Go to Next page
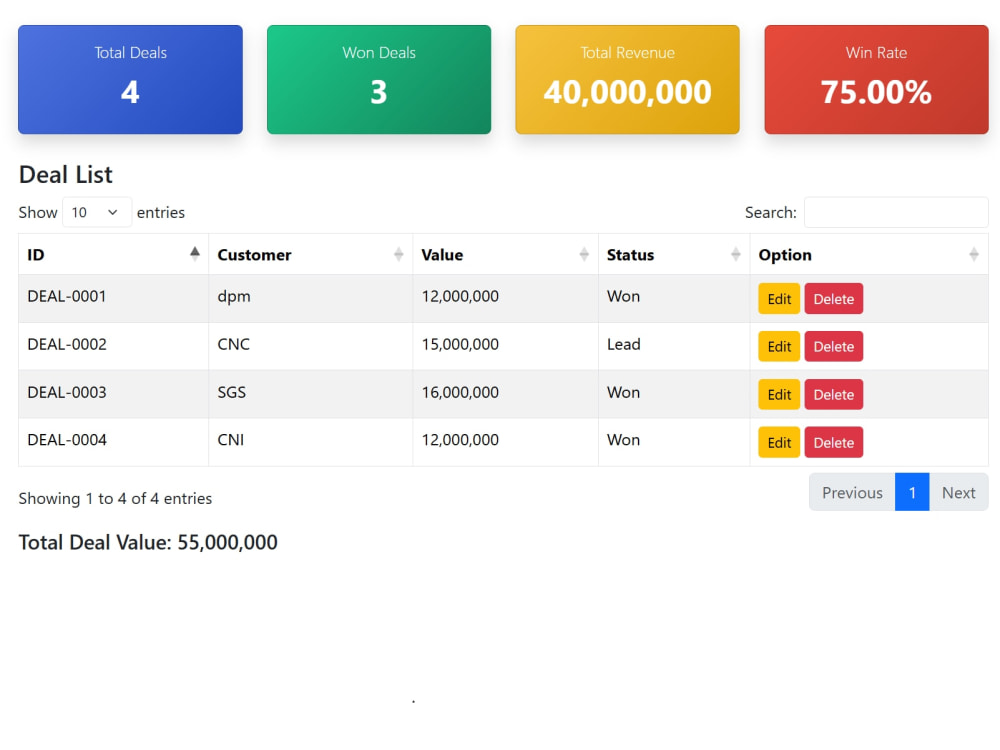The width and height of the screenshot is (1000, 750). (959, 492)
